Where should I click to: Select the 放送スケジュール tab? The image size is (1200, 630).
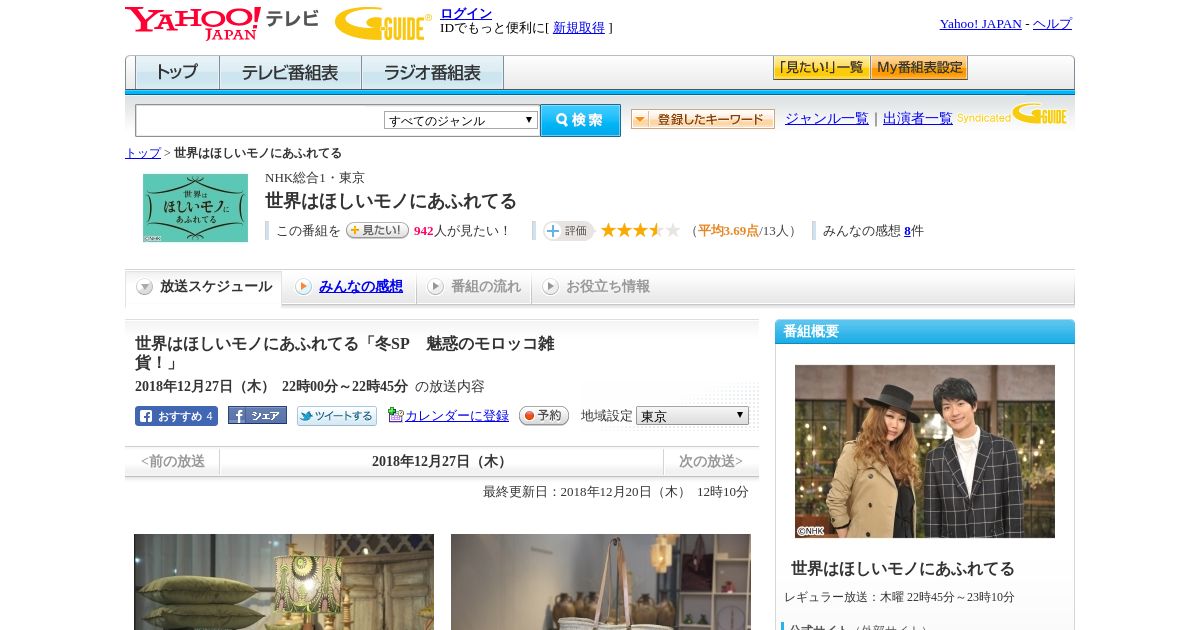click(204, 287)
